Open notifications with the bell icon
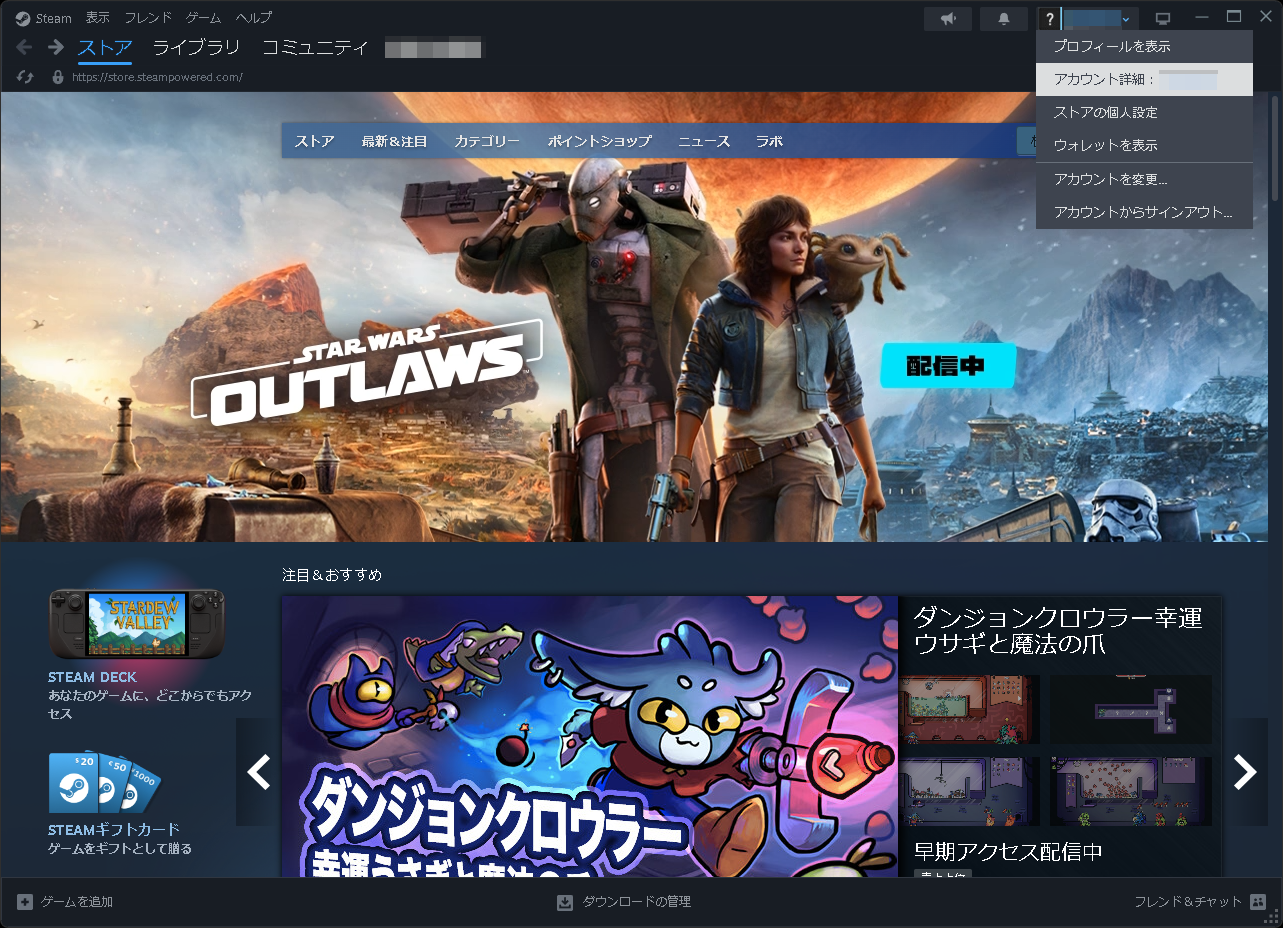This screenshot has width=1283, height=928. 1003,17
